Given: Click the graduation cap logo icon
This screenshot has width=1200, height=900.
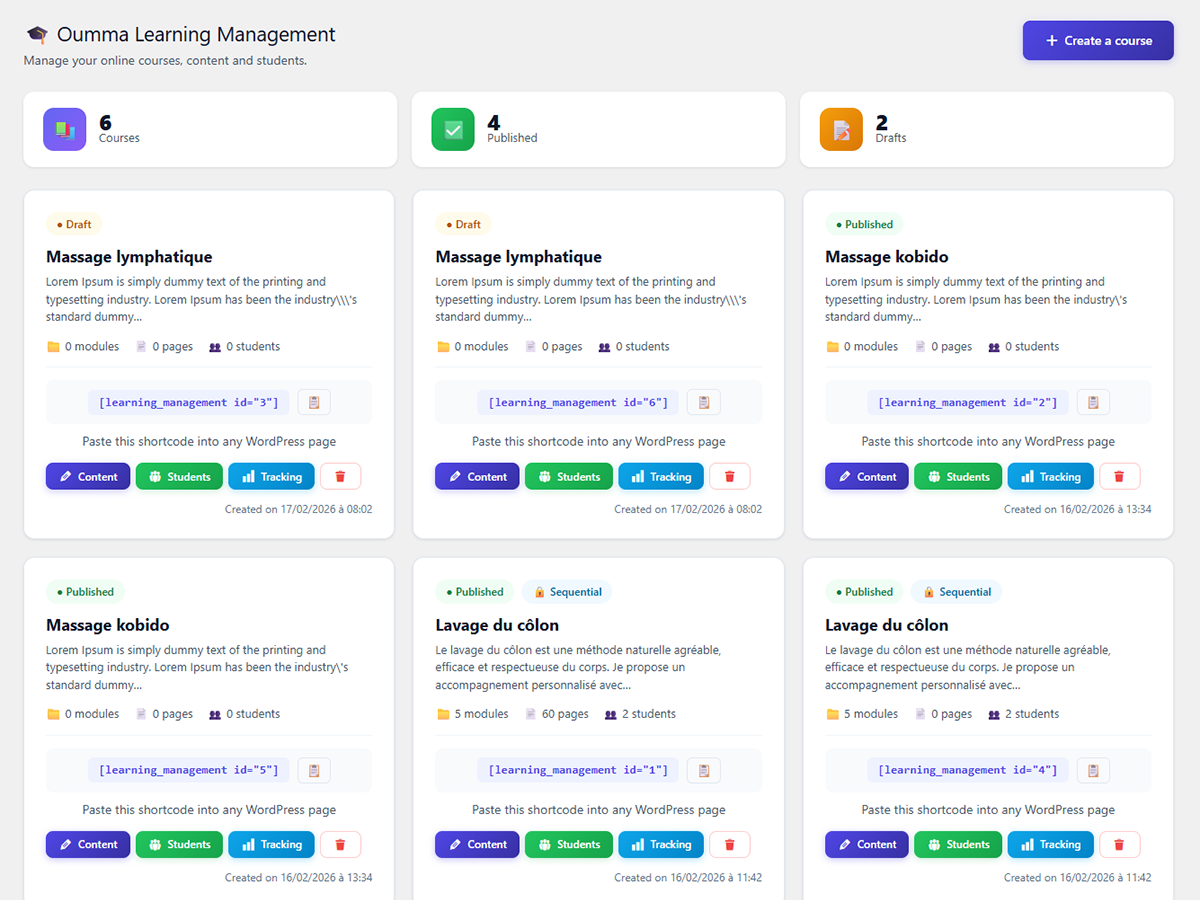Looking at the screenshot, I should coord(37,35).
